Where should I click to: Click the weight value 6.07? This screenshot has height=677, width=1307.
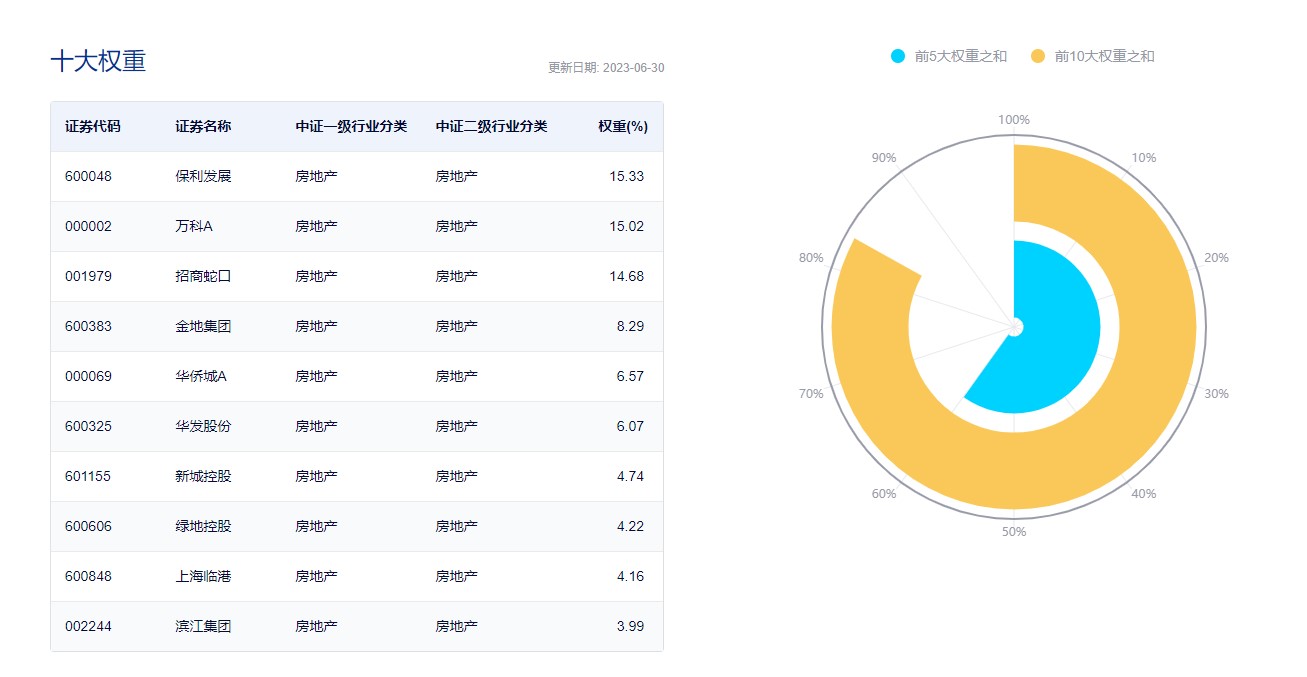point(630,426)
